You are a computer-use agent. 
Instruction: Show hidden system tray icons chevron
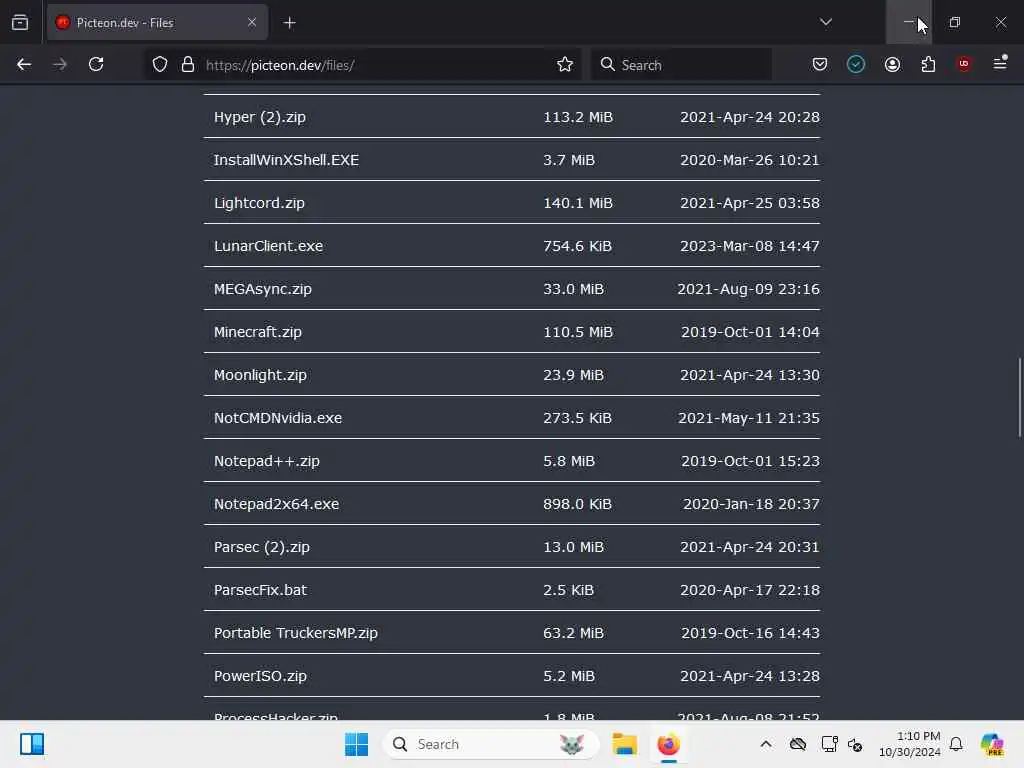pos(765,744)
